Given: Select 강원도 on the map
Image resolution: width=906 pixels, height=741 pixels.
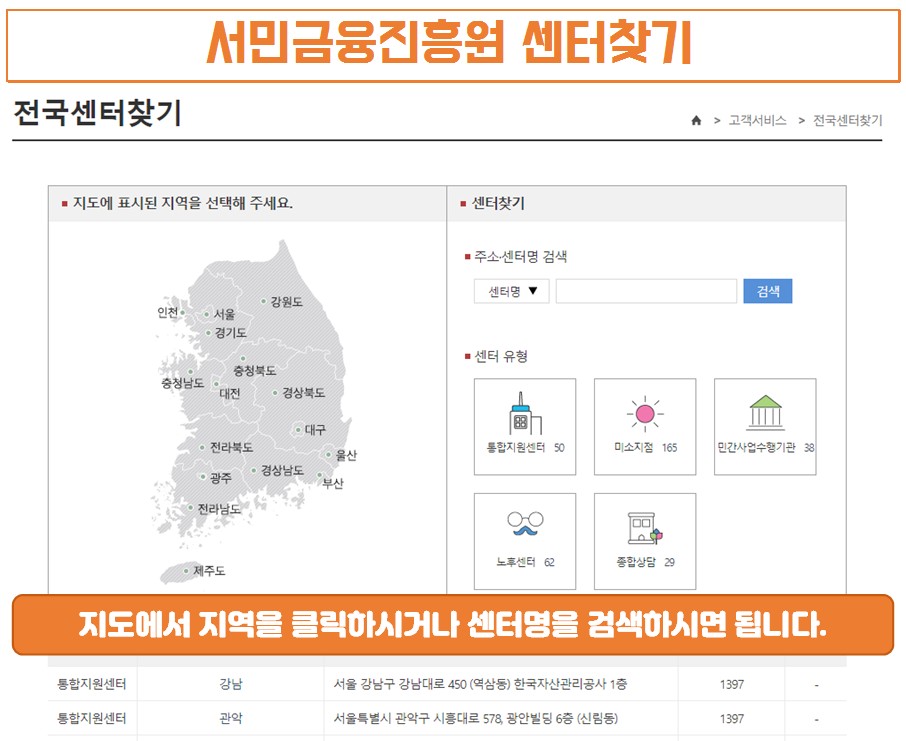Looking at the screenshot, I should pos(286,302).
